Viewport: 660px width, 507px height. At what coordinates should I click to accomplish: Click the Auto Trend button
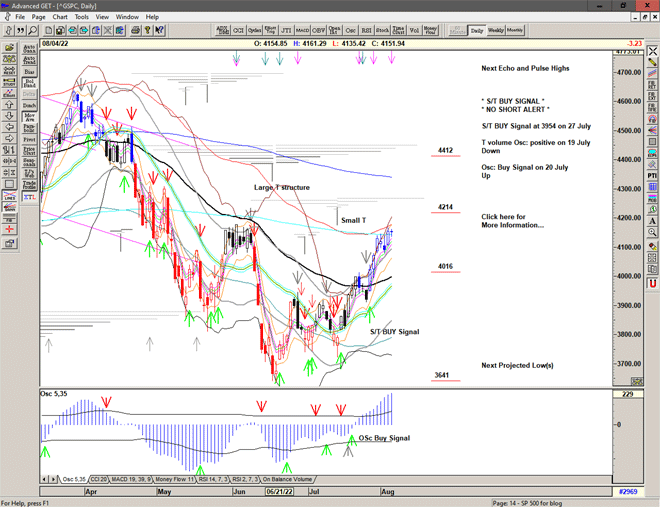29,60
